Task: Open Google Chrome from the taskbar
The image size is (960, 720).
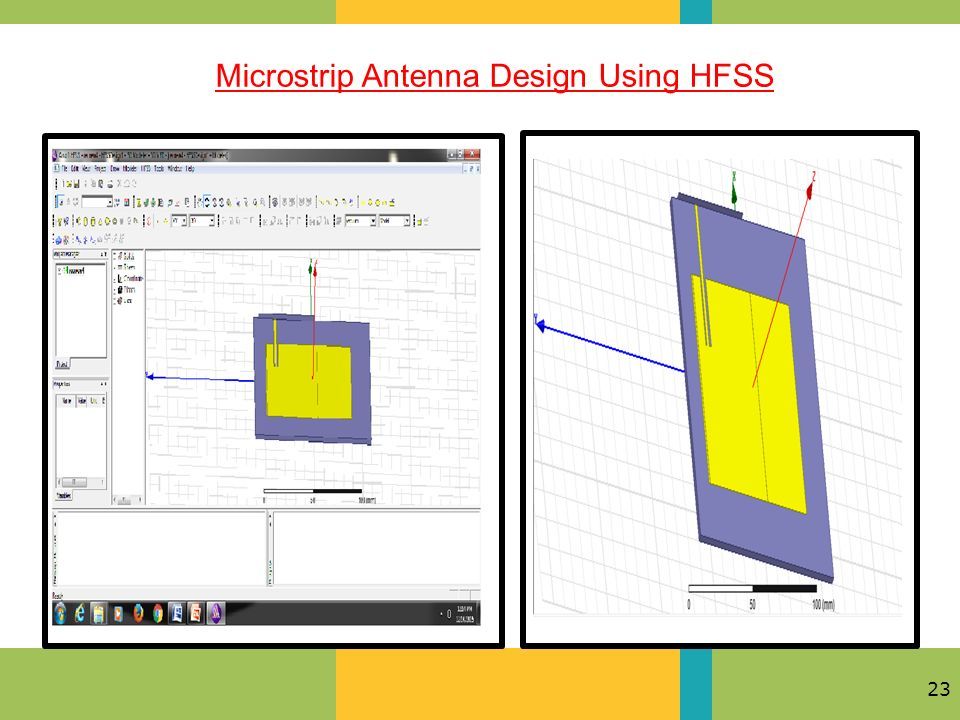Action: click(157, 613)
